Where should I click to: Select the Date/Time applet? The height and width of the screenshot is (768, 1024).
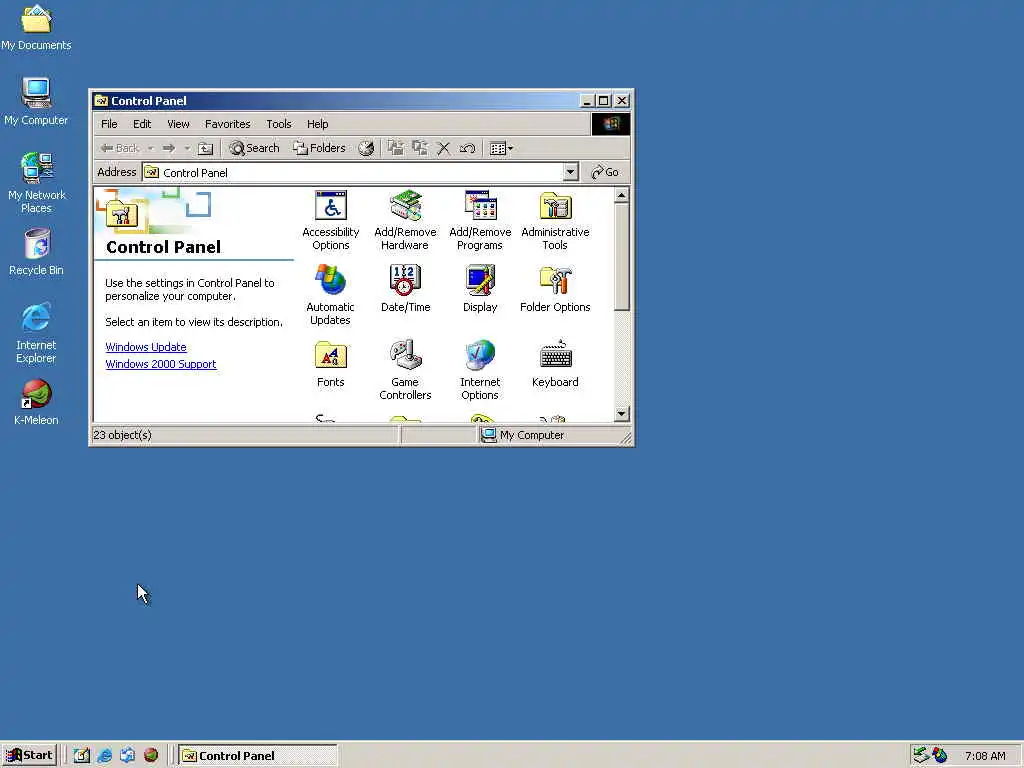(x=405, y=288)
